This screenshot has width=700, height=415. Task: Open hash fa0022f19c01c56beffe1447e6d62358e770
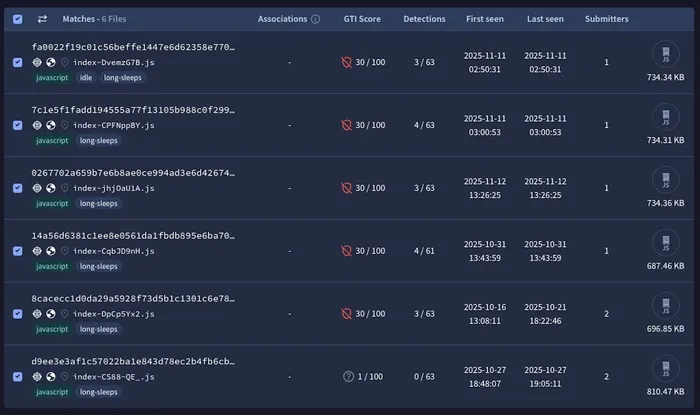[x=133, y=47]
